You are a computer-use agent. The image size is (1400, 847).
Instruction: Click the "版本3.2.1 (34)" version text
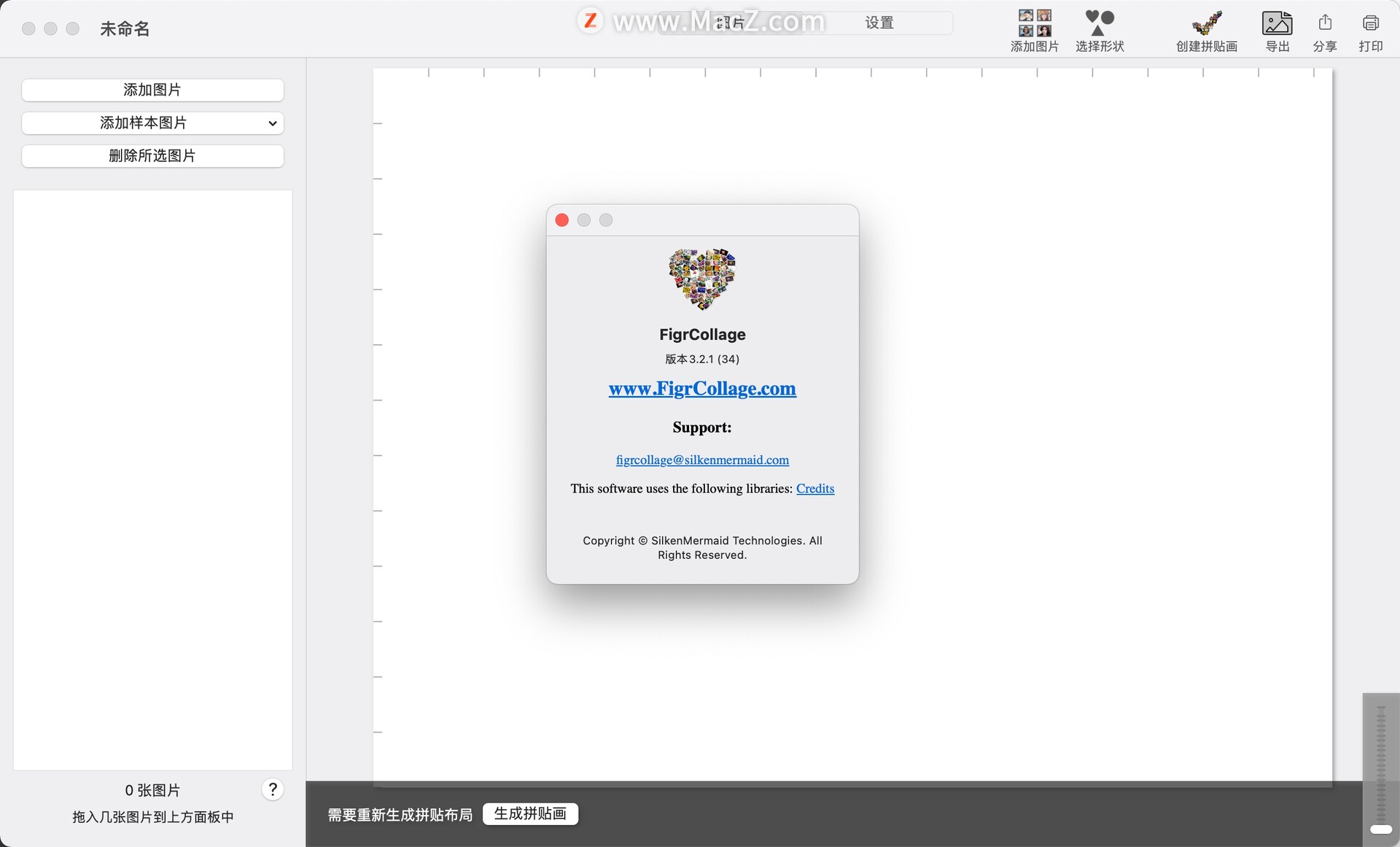click(x=702, y=359)
